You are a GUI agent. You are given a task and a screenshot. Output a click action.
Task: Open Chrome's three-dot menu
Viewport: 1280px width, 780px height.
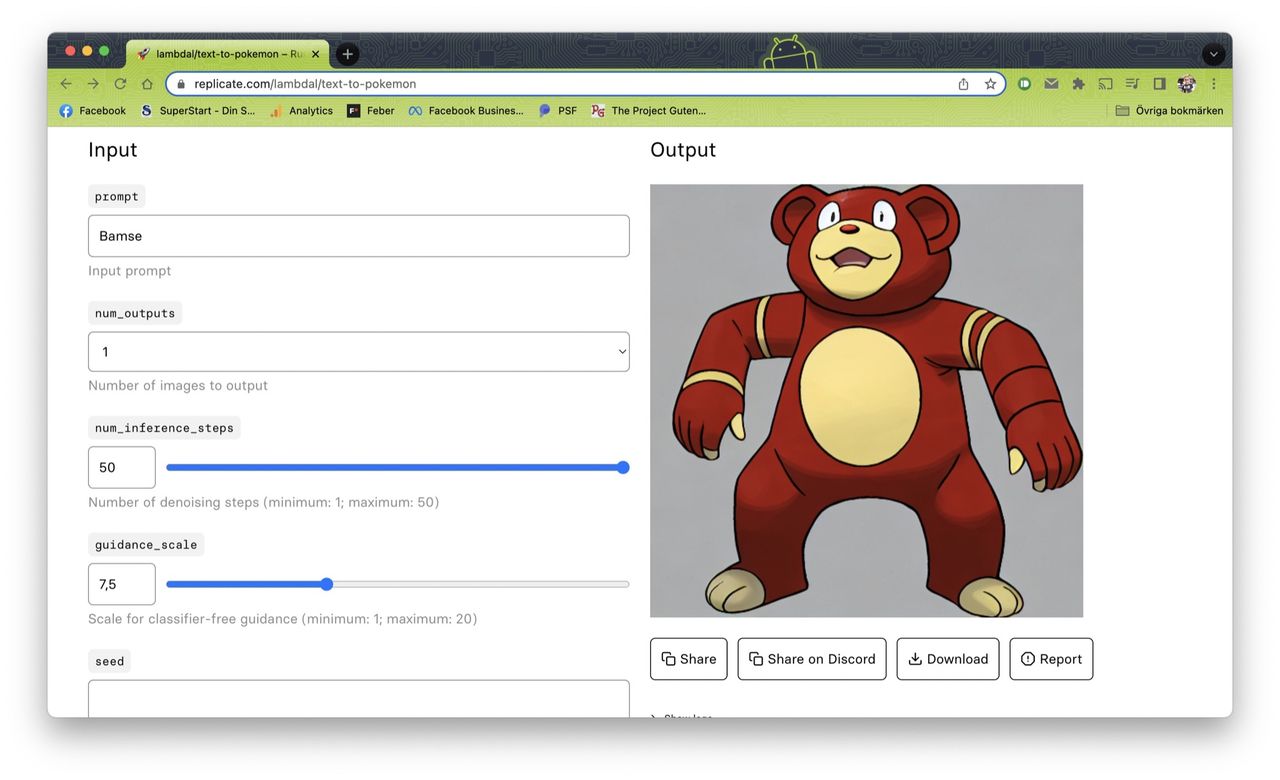(1214, 84)
